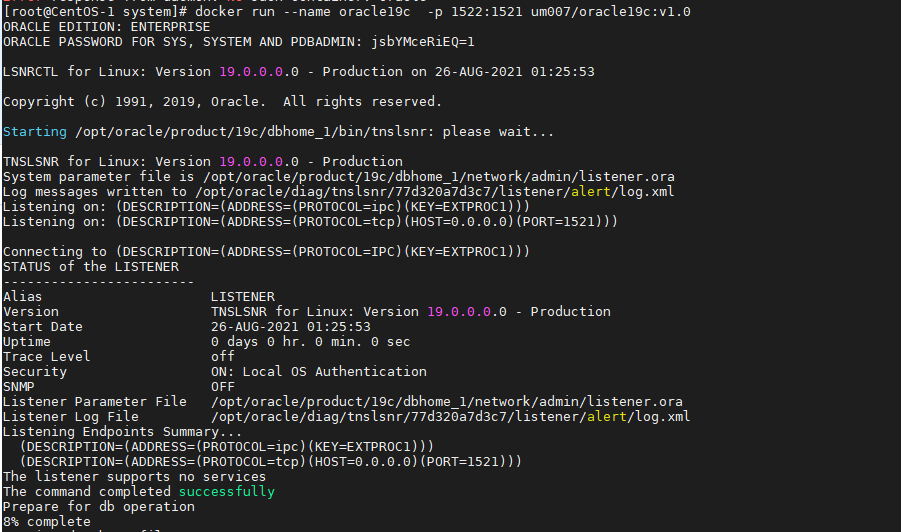Click the Oracle copyright notice line
This screenshot has height=532, width=901.
[222, 102]
